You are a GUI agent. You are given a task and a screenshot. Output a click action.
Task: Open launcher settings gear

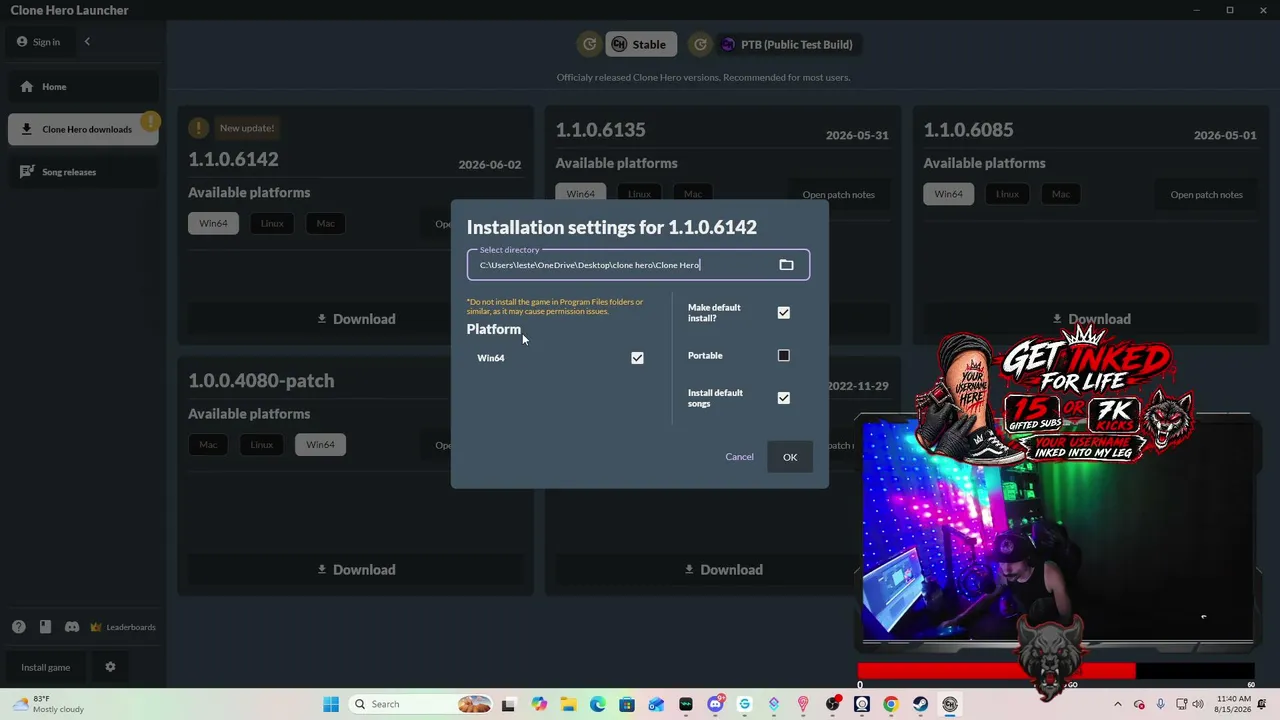tap(110, 667)
